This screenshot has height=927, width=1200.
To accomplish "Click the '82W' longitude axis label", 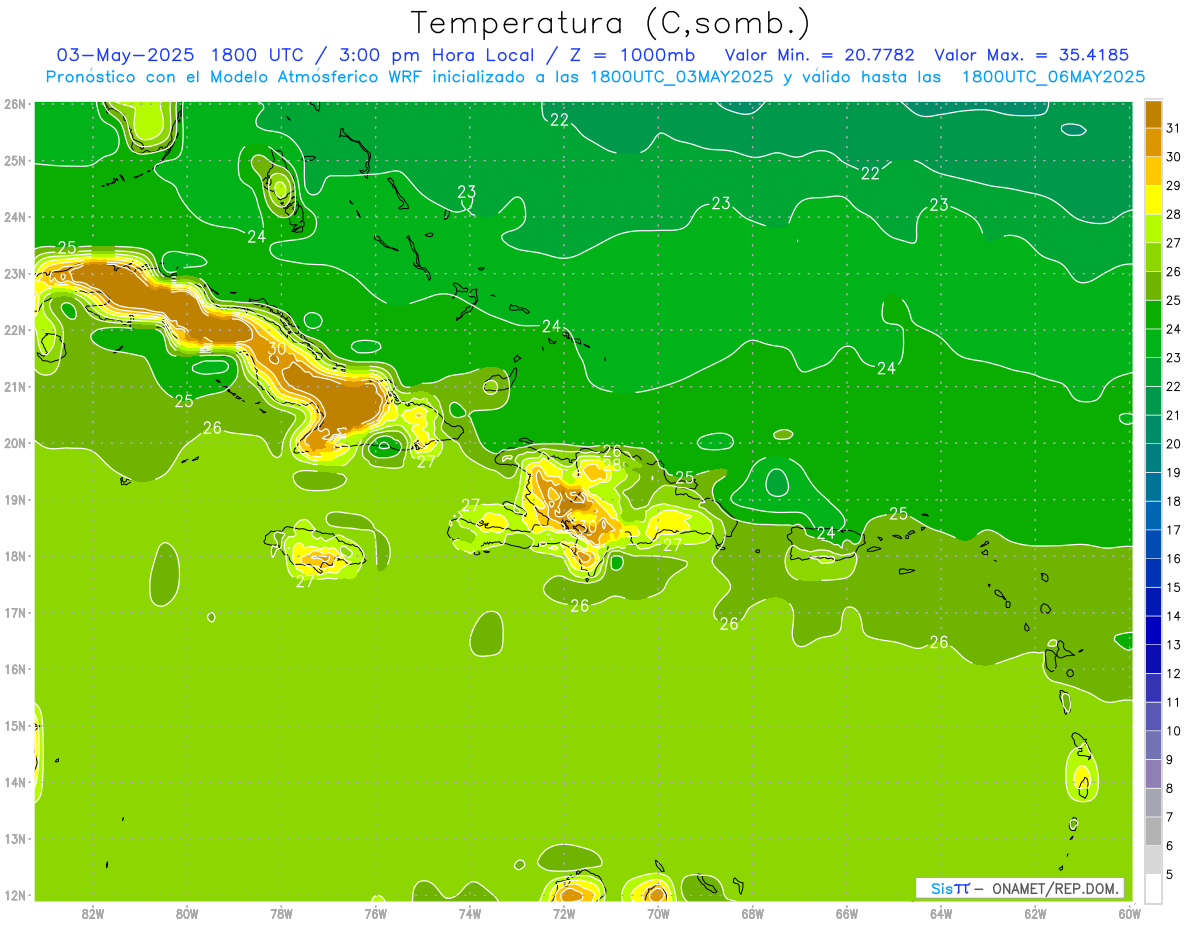I will click(93, 913).
